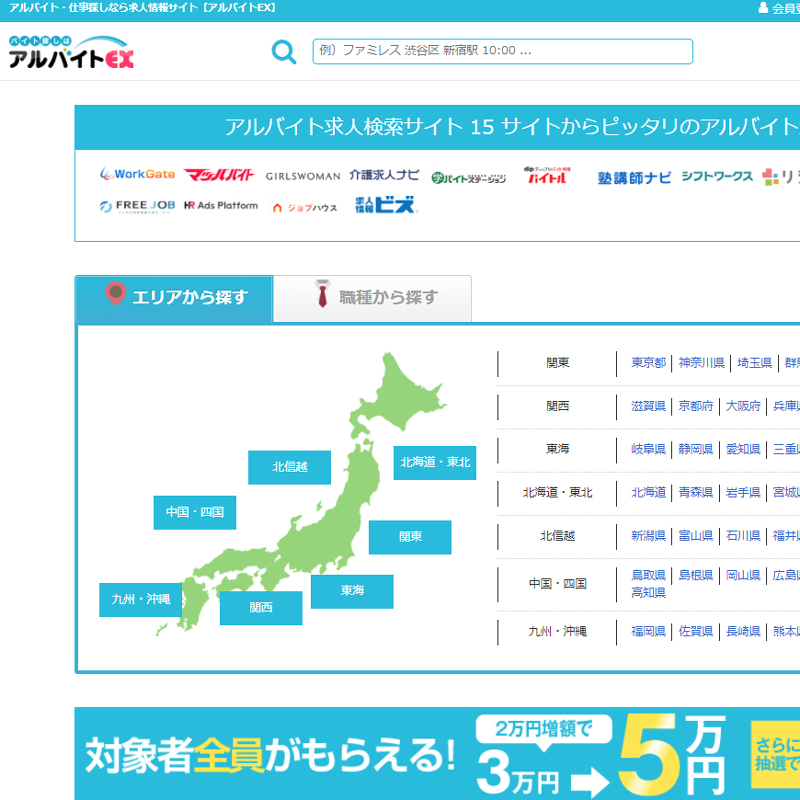The height and width of the screenshot is (800, 800).
Task: Select the エリアから探す tab
Action: pyautogui.click(x=174, y=298)
